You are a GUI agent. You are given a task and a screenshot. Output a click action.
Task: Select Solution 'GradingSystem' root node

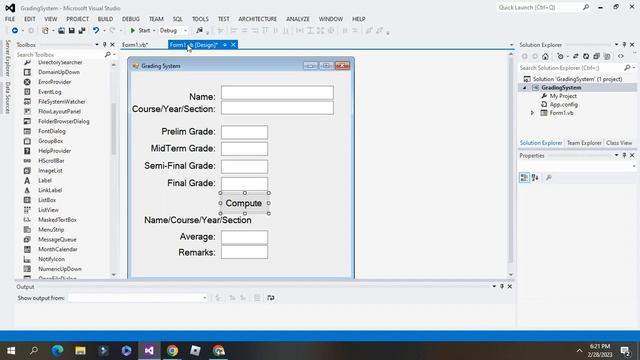click(x=577, y=79)
